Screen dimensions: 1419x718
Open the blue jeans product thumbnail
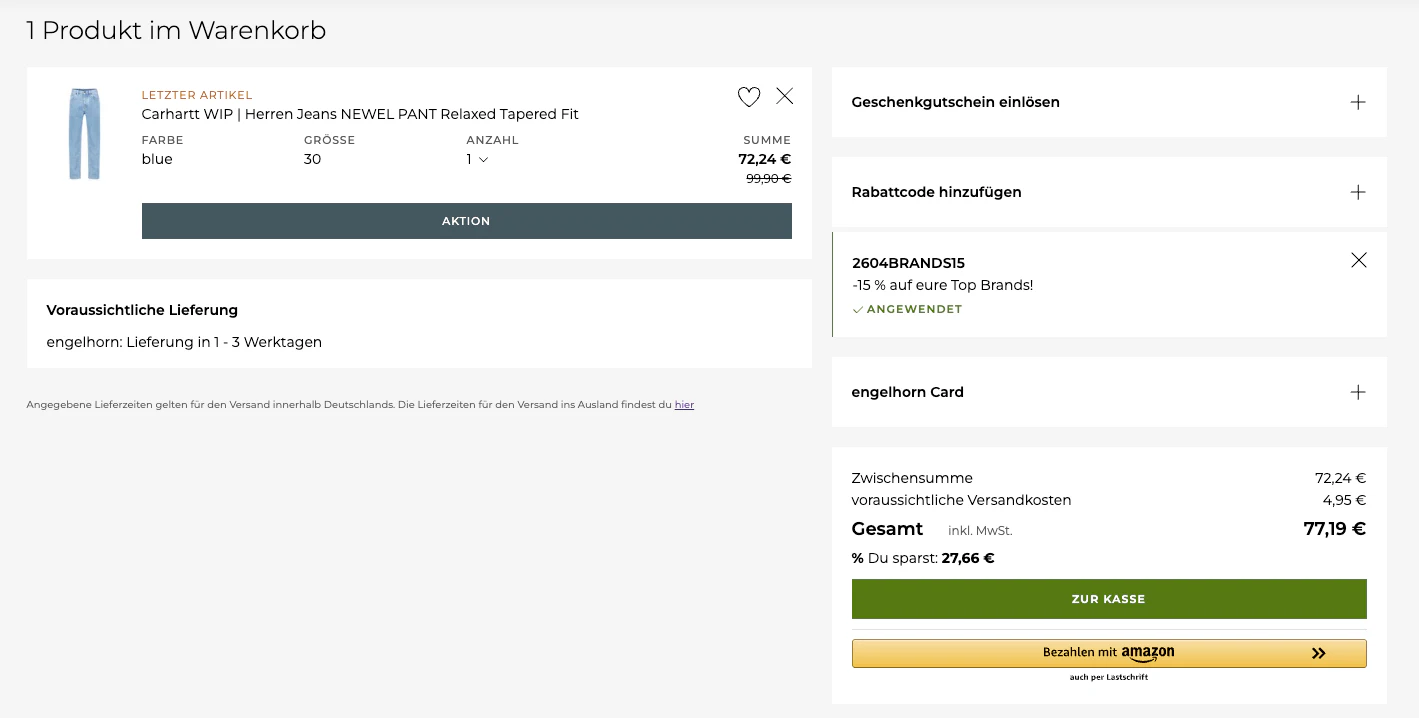point(85,134)
